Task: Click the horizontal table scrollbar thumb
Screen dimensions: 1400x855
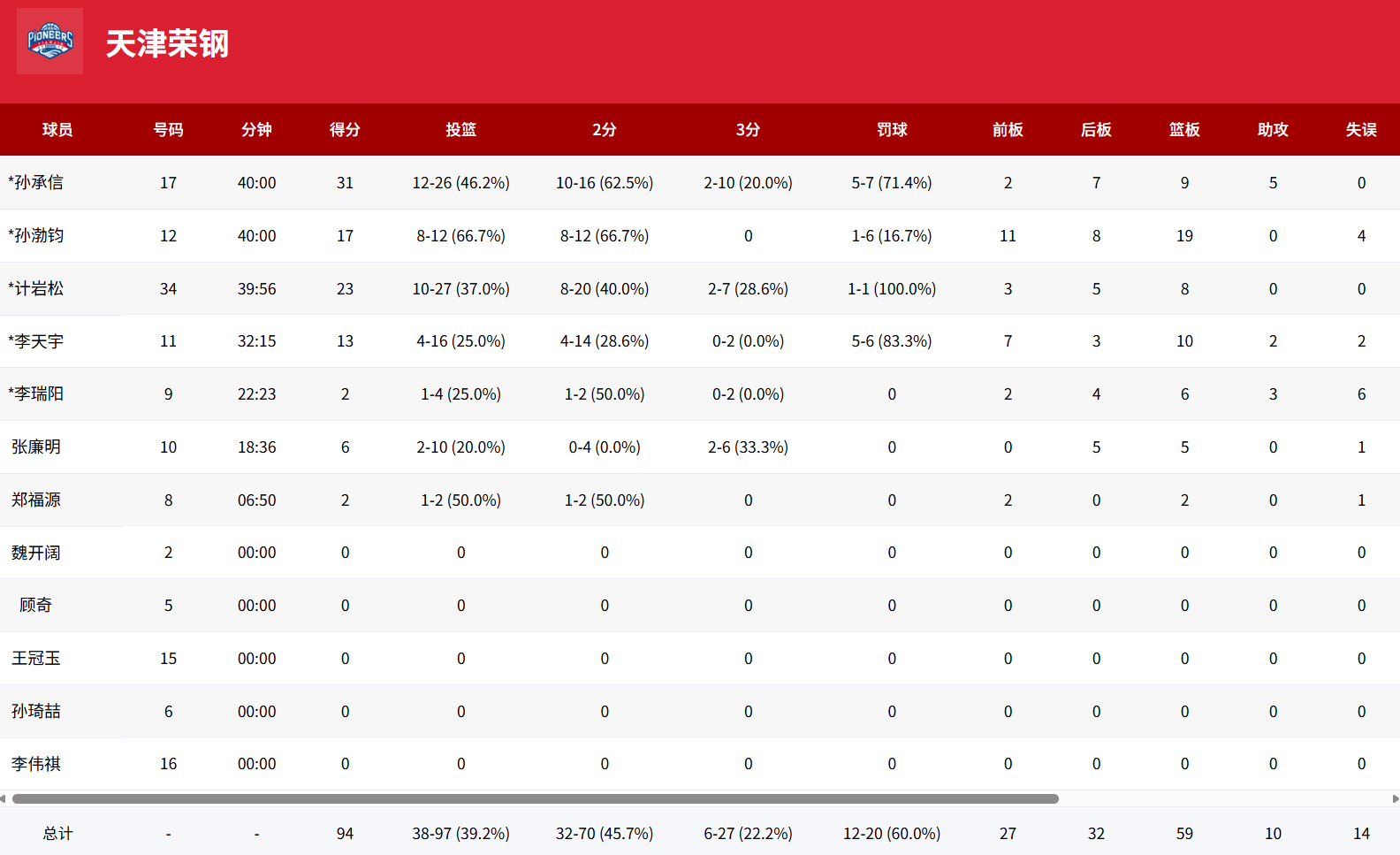Action: [535, 798]
